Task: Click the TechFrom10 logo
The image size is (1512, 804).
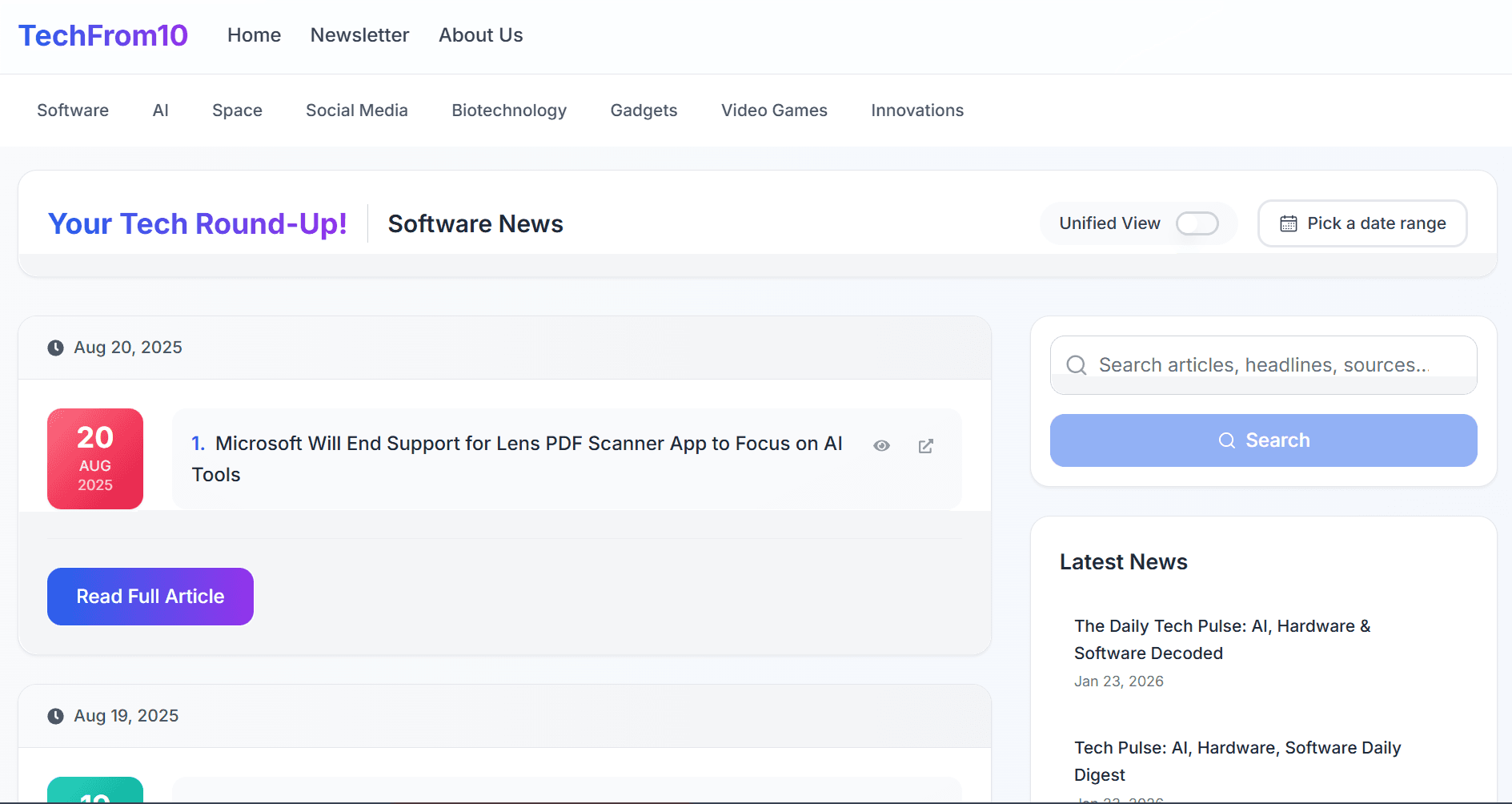Action: 103,34
